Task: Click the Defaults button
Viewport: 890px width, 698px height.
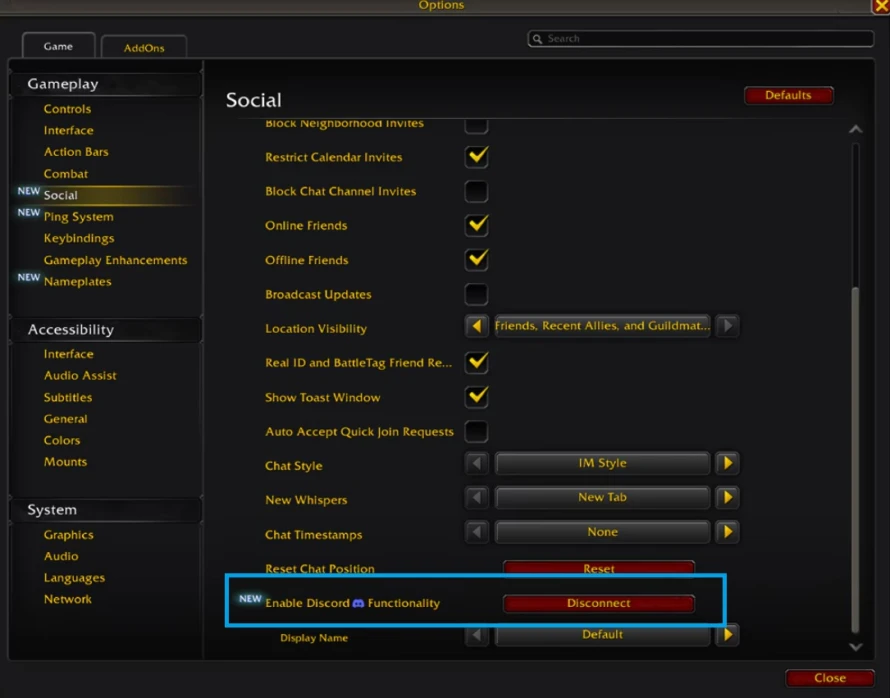Action: coord(788,95)
